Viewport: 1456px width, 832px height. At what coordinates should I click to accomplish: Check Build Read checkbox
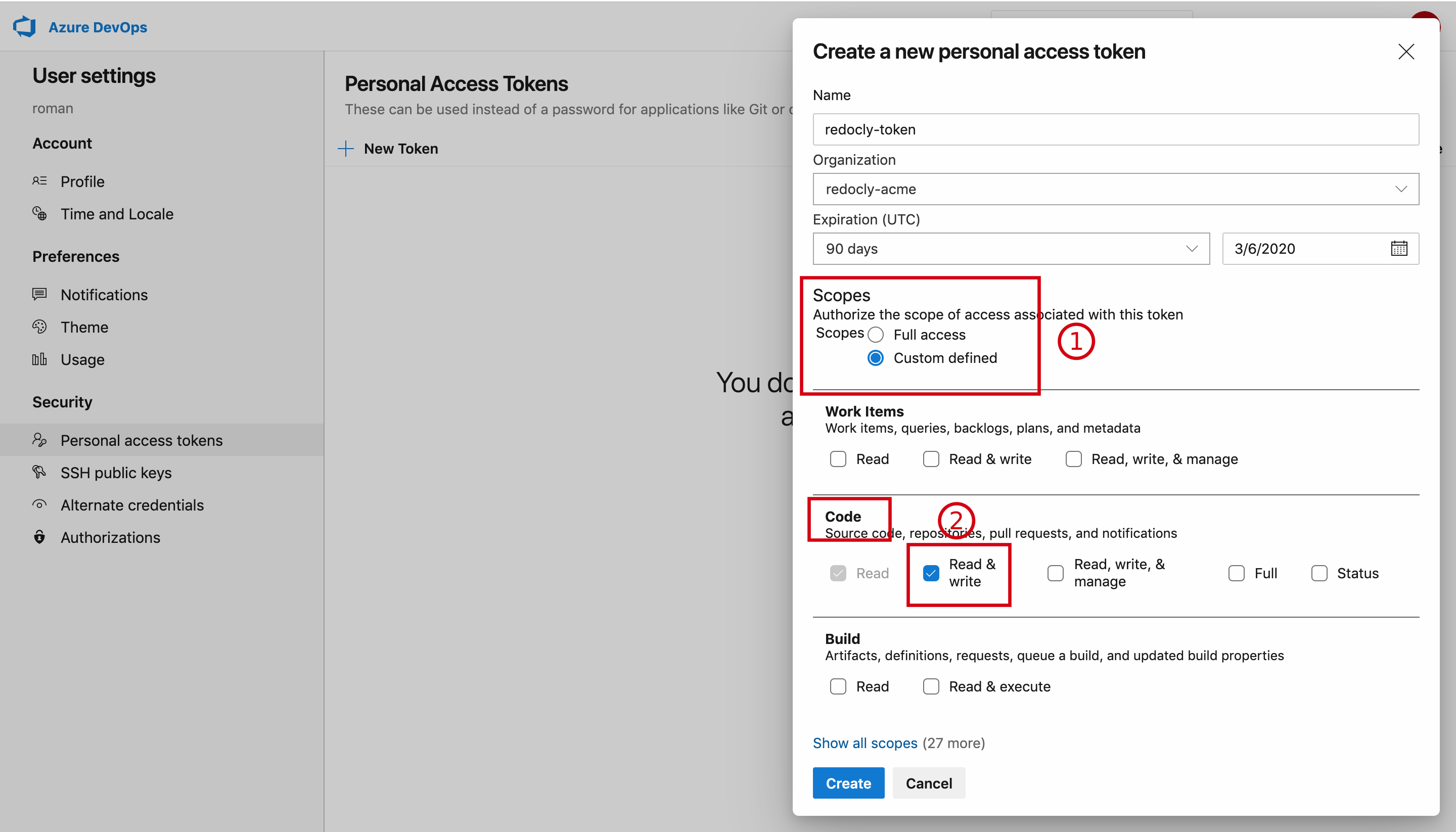[x=838, y=686]
